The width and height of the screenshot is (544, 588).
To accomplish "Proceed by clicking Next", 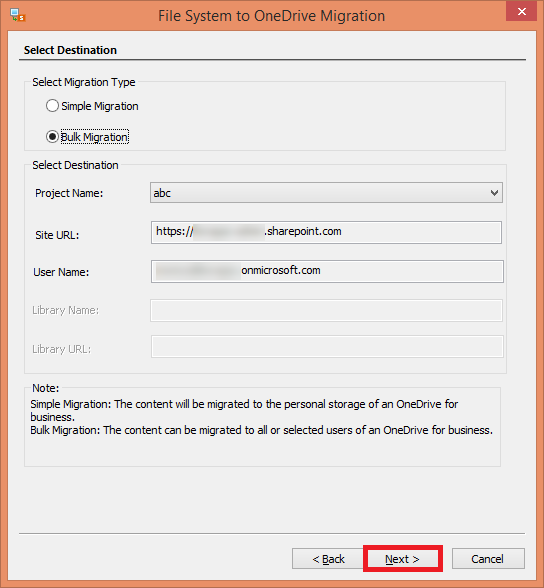I will point(403,559).
